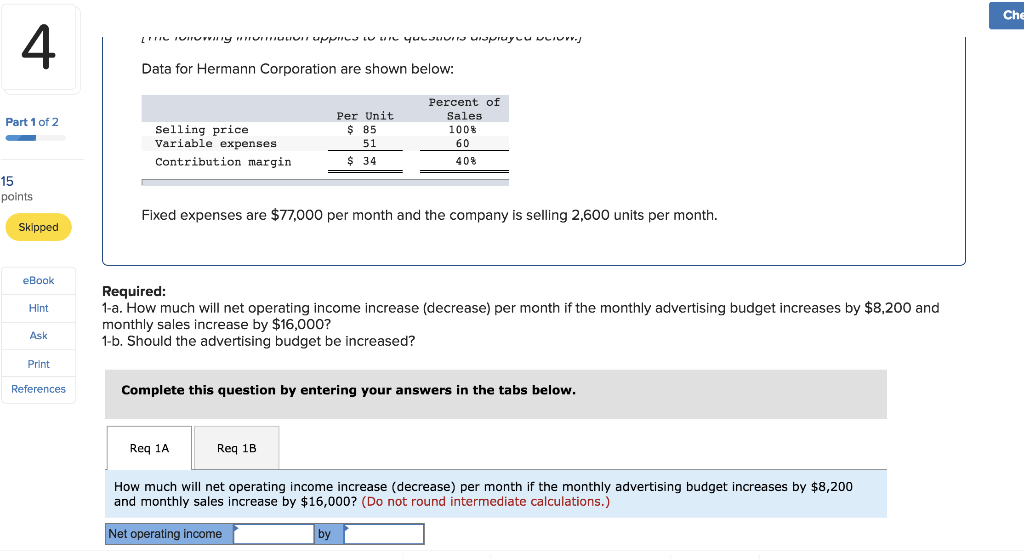Screen dimensions: 1024x559
Task: Click the 'Per Unit' column header
Action: tap(365, 116)
